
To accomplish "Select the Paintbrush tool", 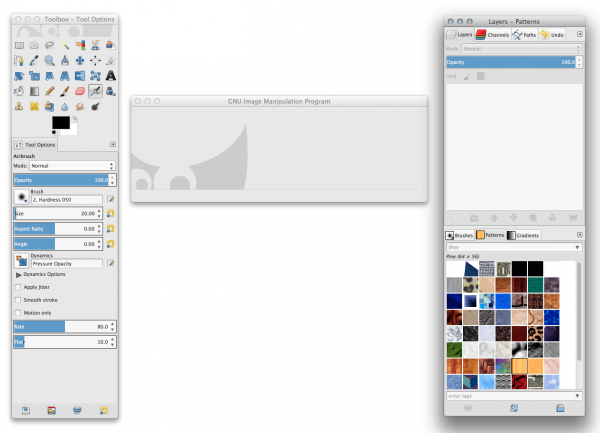I will (65, 91).
